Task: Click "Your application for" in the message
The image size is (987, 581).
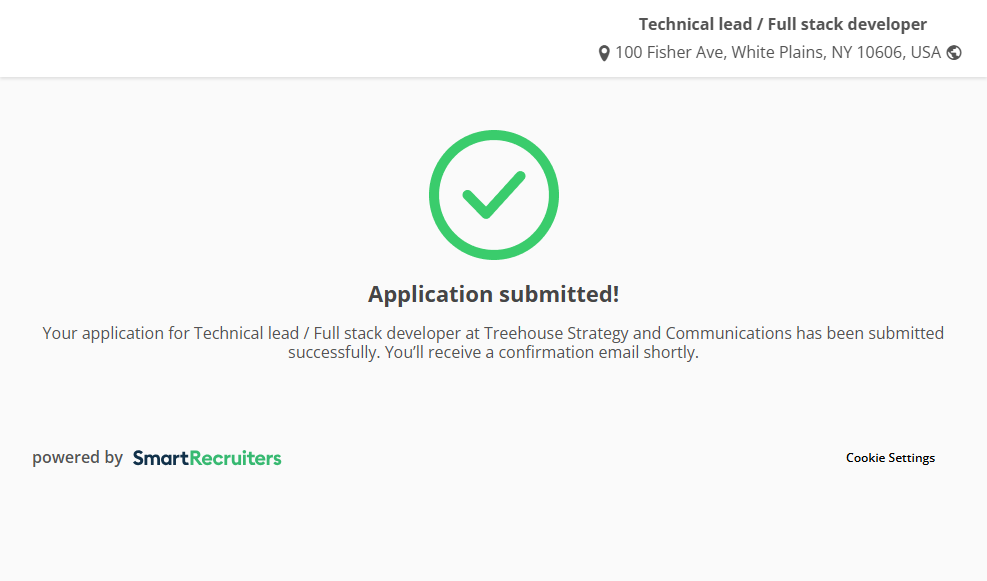Action: click(x=116, y=333)
